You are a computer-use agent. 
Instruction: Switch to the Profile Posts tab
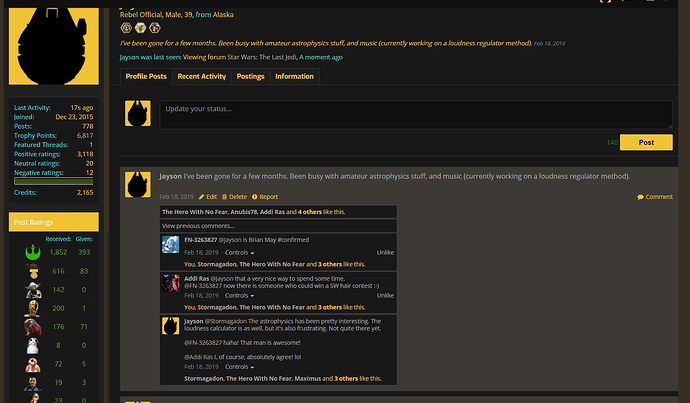point(146,77)
